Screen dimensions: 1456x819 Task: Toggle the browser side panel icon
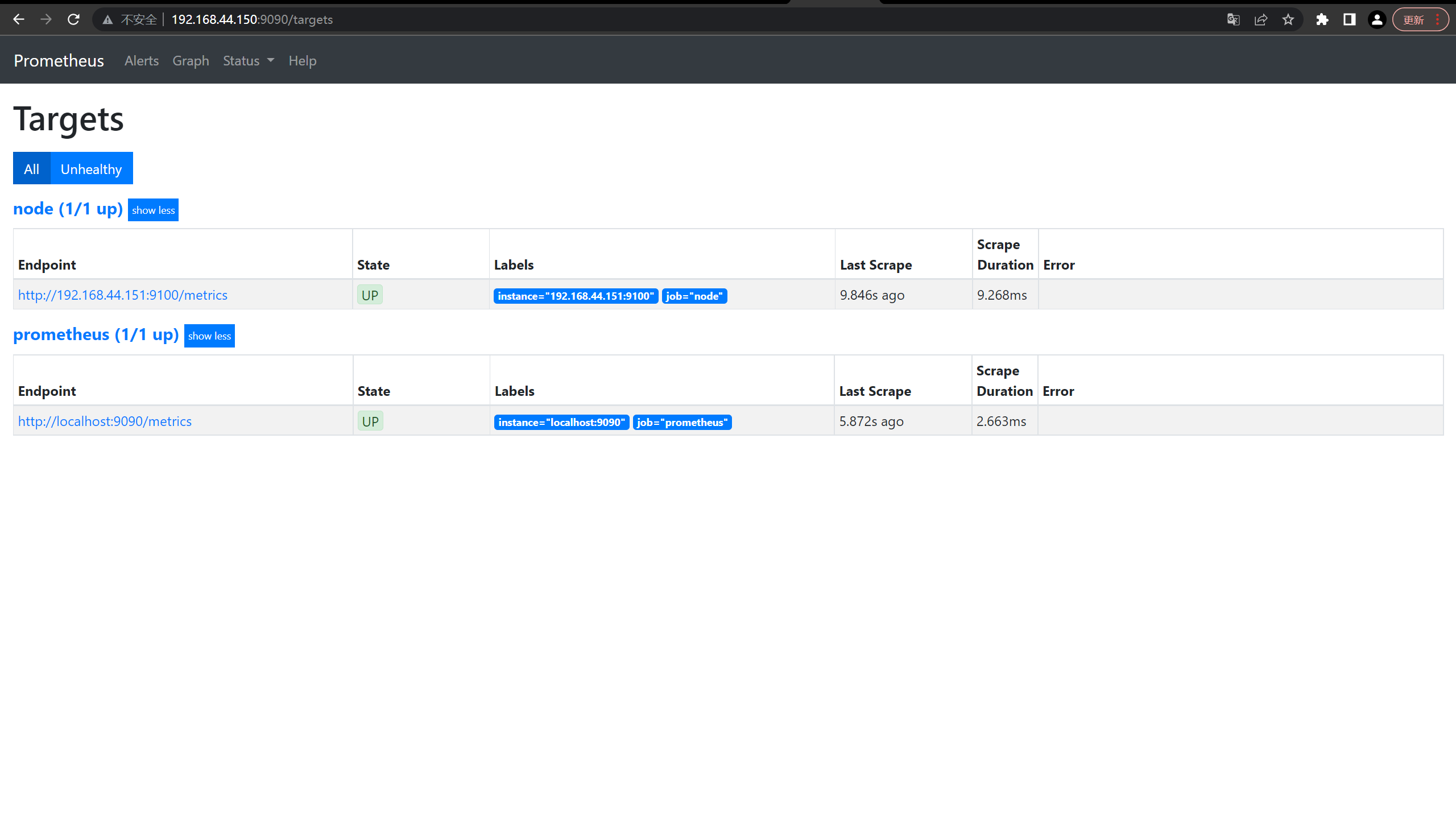tap(1349, 20)
